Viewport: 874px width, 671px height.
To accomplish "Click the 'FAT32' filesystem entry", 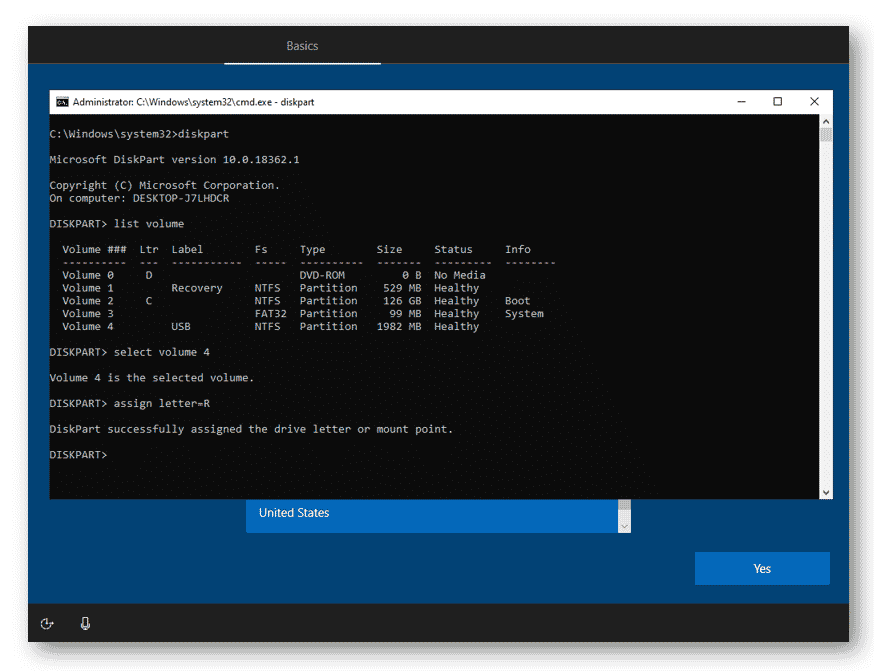I will click(270, 314).
